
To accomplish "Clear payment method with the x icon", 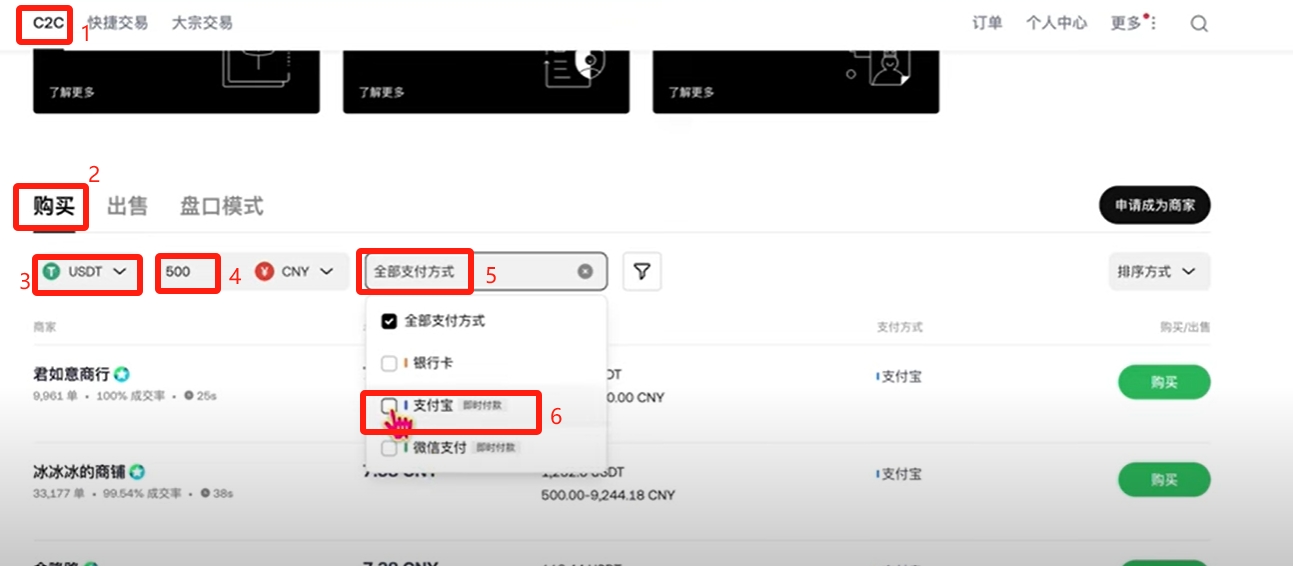I will (585, 271).
